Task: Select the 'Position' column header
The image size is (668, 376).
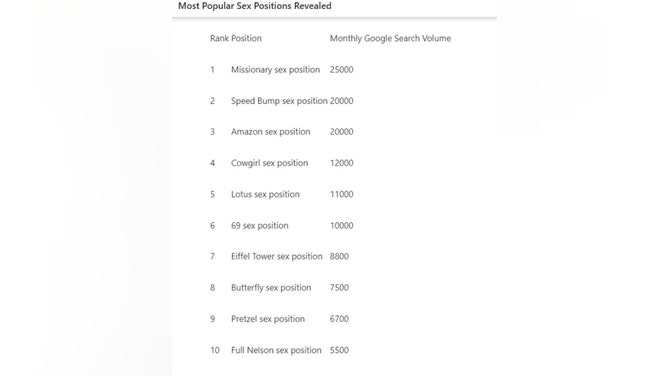Action: pyautogui.click(x=246, y=38)
